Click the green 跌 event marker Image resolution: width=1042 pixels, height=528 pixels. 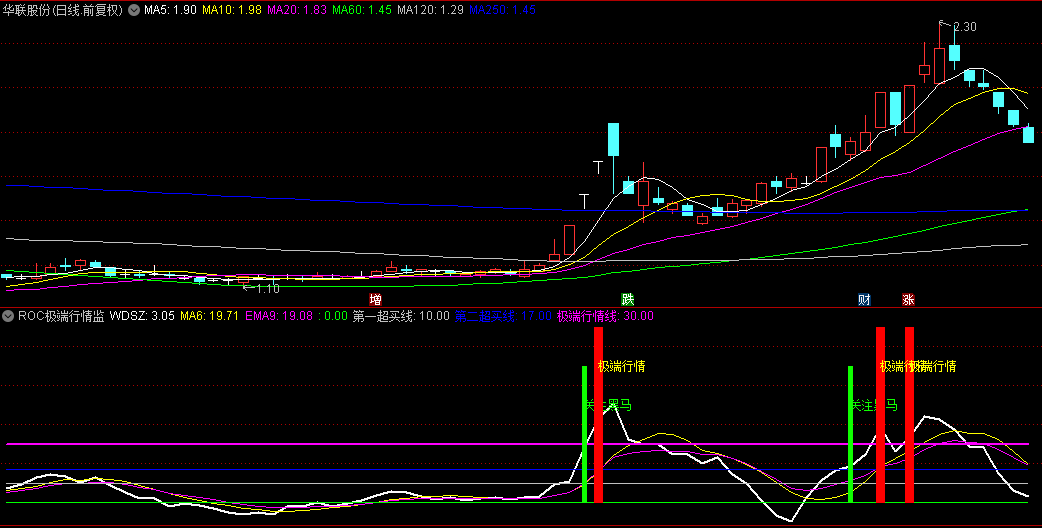(627, 300)
